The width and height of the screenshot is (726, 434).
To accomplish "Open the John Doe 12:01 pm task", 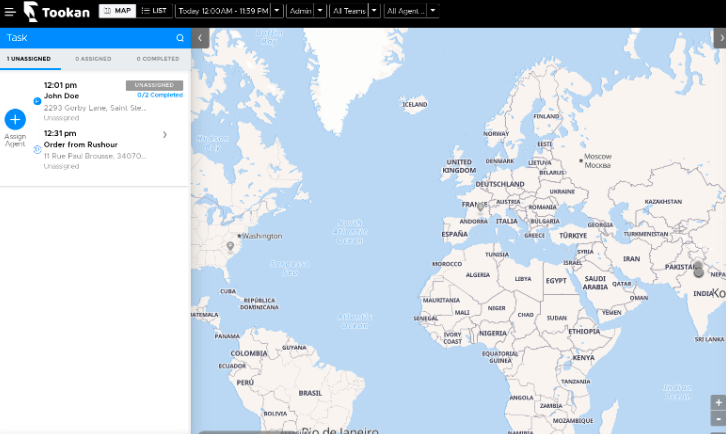I will pyautogui.click(x=95, y=96).
